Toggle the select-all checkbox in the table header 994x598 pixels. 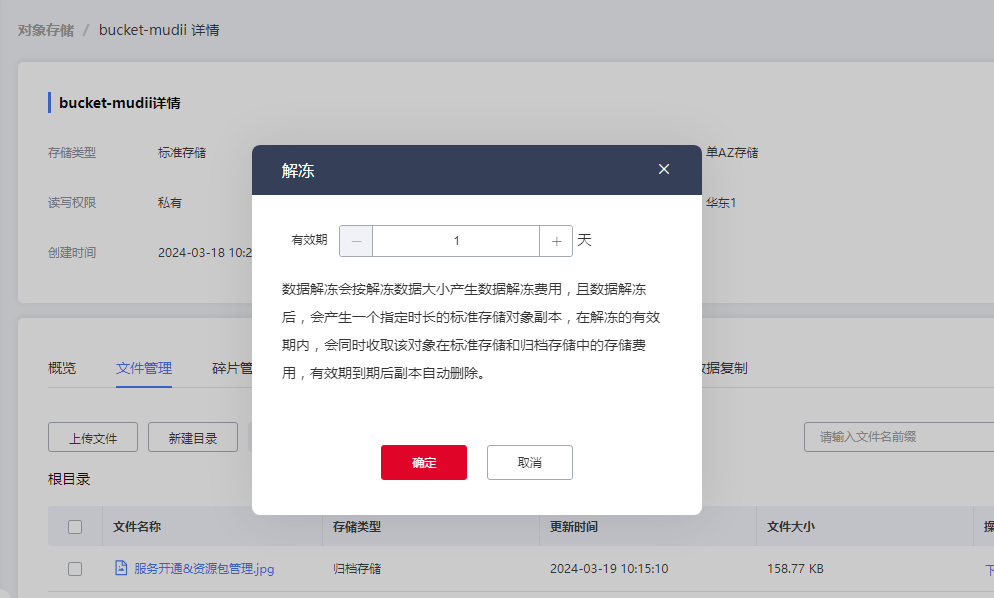point(75,527)
